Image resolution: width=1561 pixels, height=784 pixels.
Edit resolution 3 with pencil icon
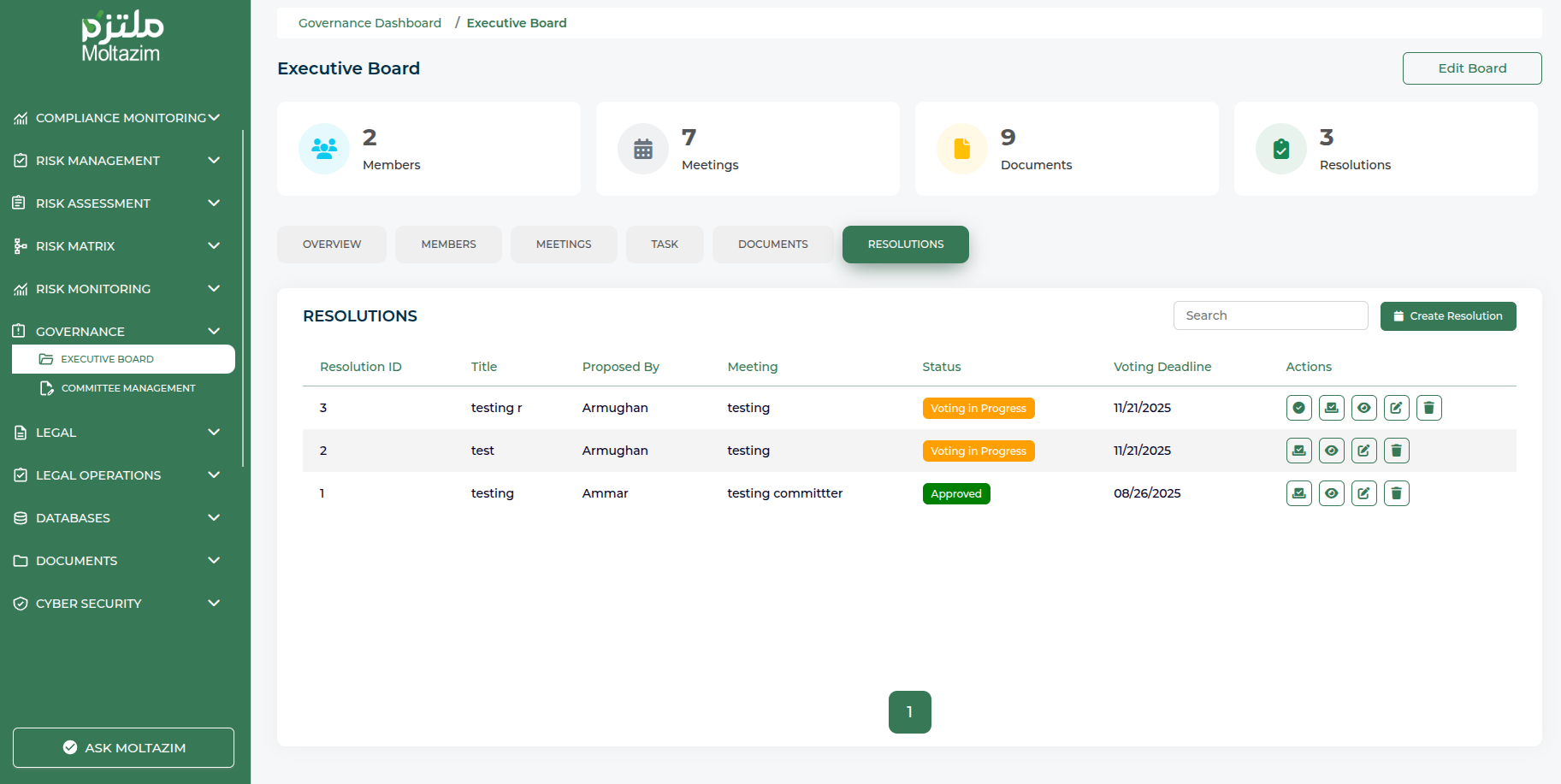1396,408
